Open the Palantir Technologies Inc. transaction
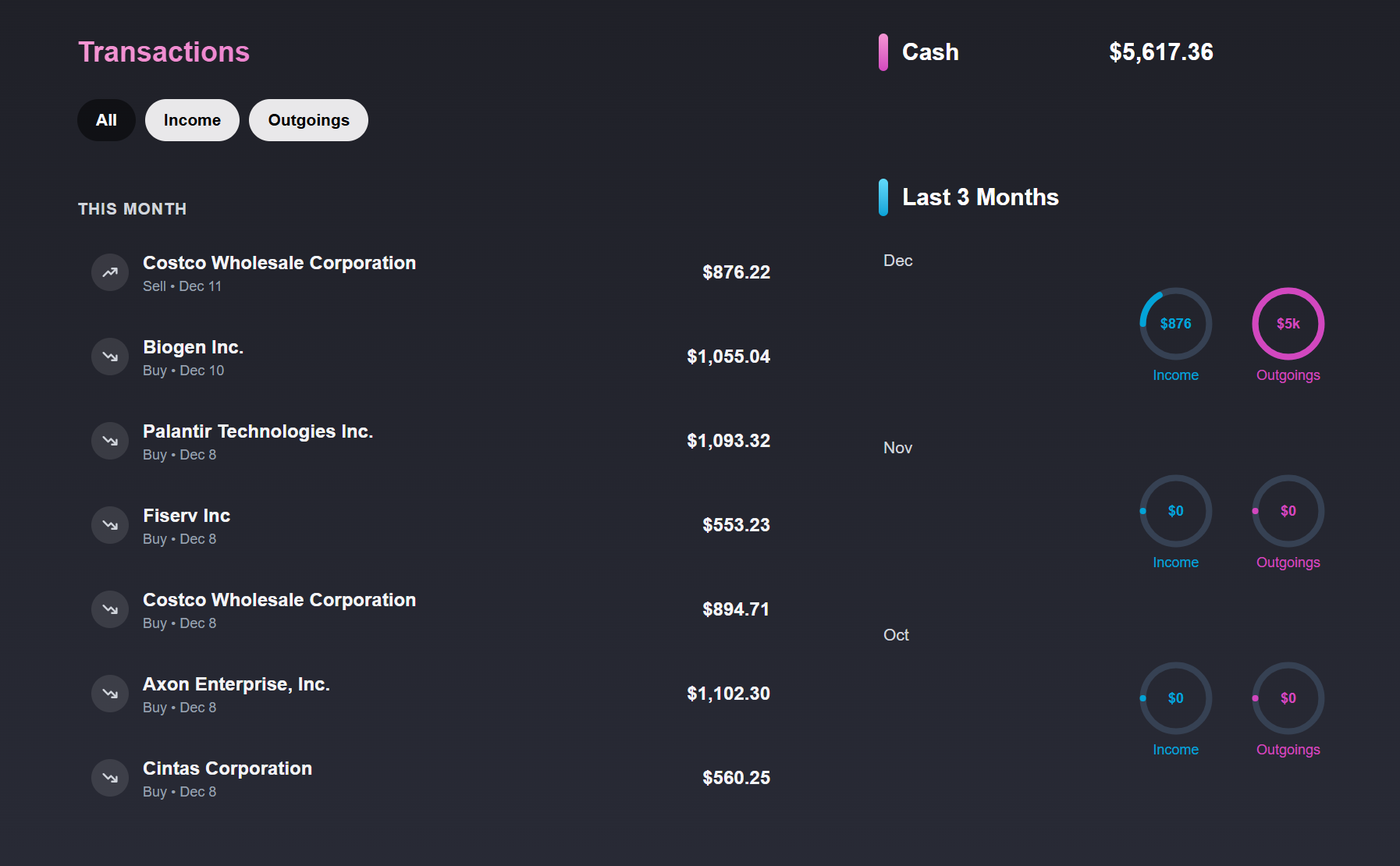Screen dimensions: 1400x866 258,431
